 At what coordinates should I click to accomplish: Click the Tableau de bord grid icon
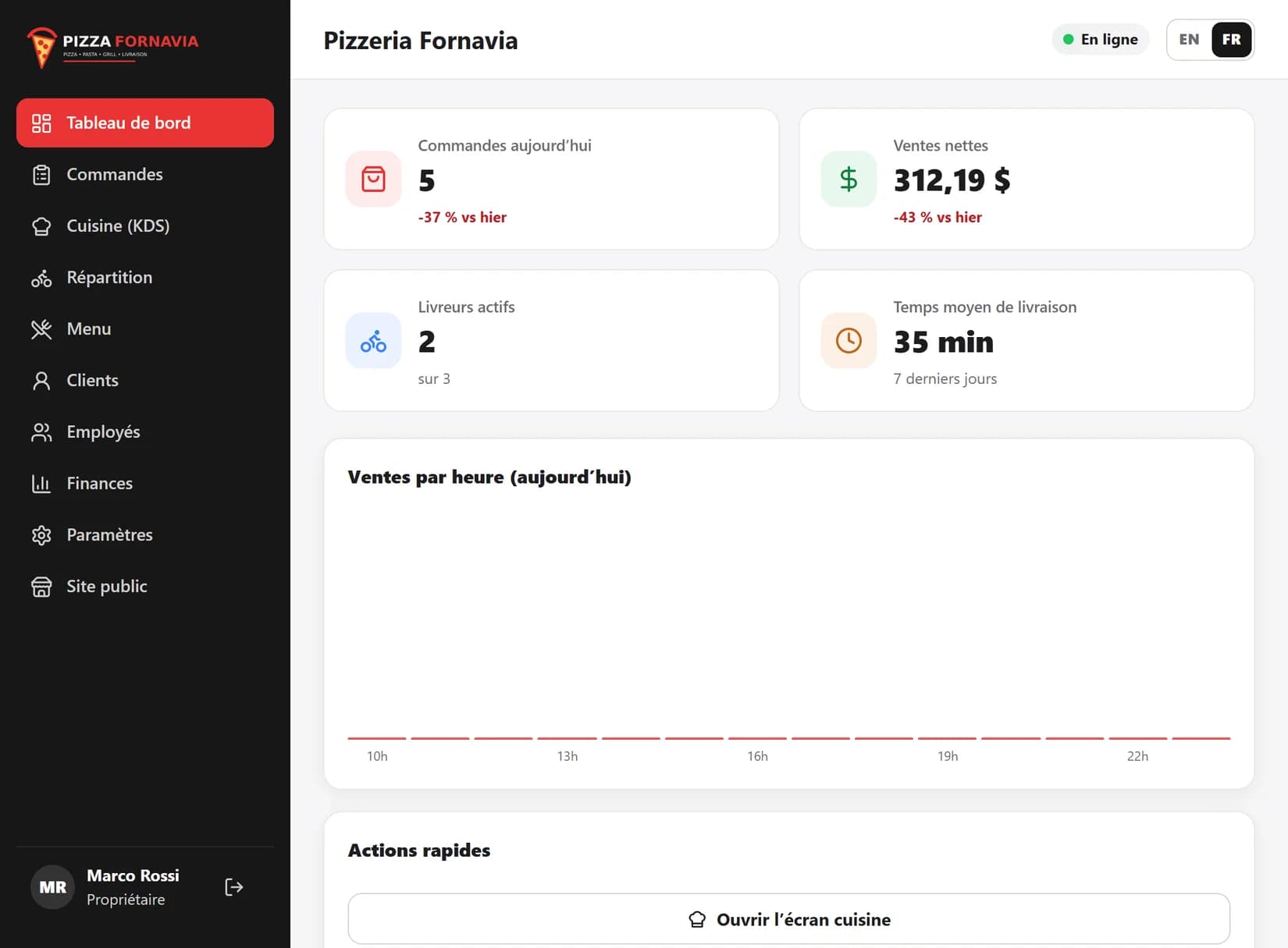(x=41, y=123)
